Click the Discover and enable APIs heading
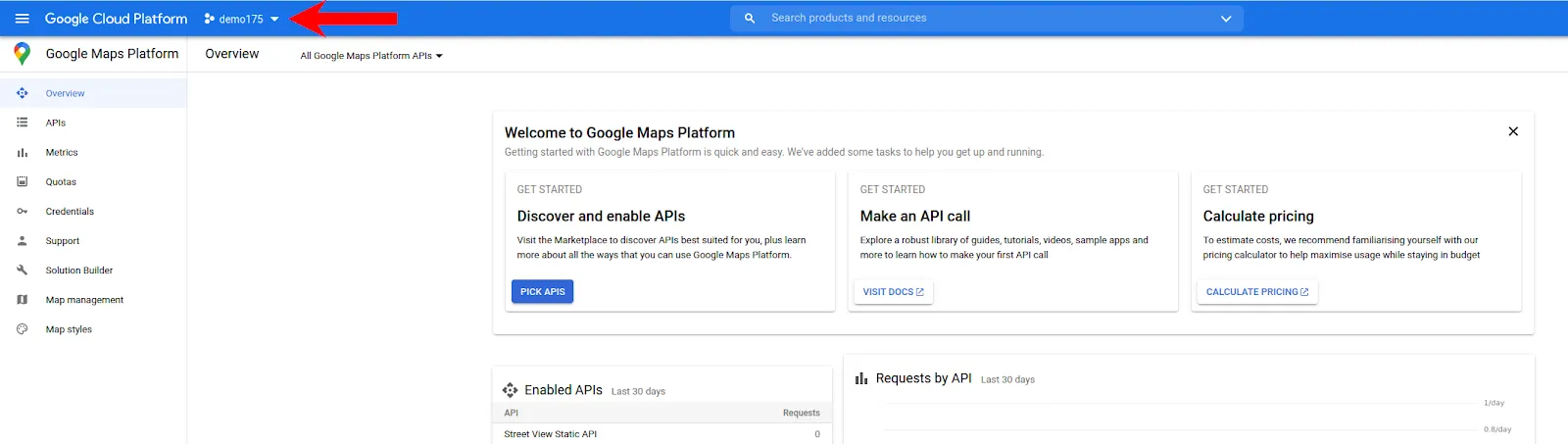1568x444 pixels. click(601, 216)
